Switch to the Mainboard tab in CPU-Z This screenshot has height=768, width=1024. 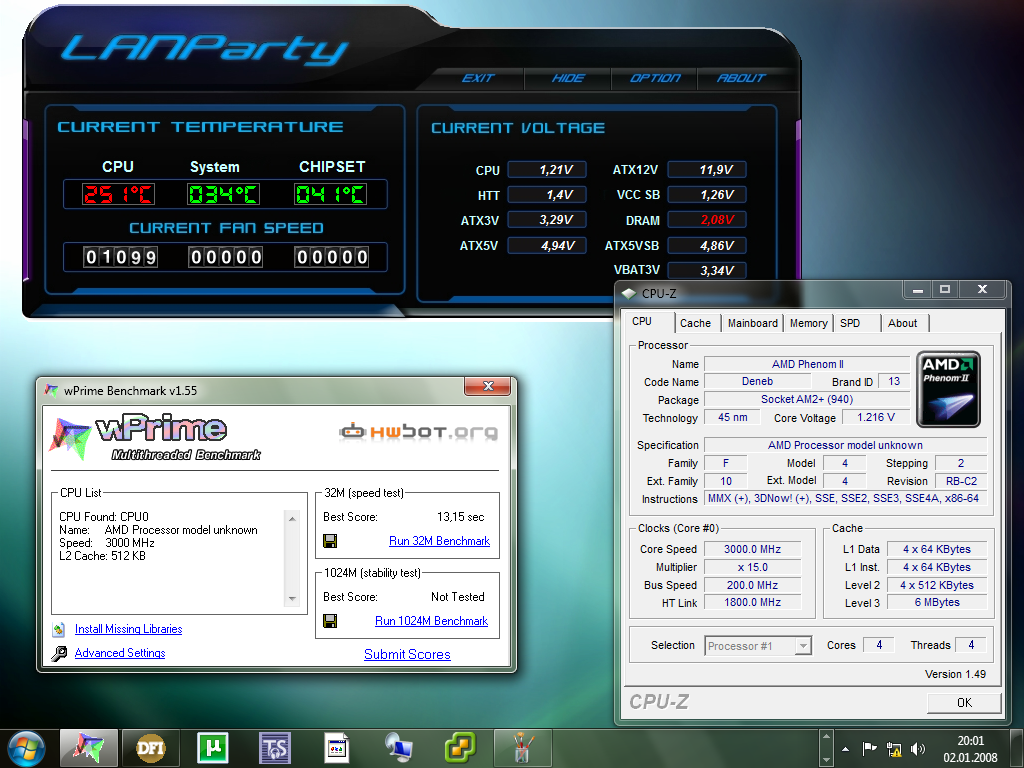pos(752,323)
